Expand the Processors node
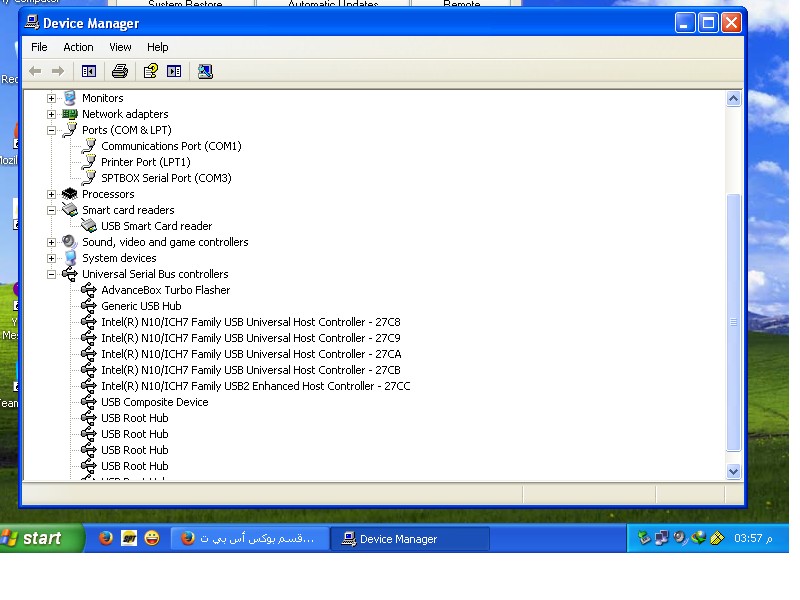800x600 pixels. tap(52, 194)
